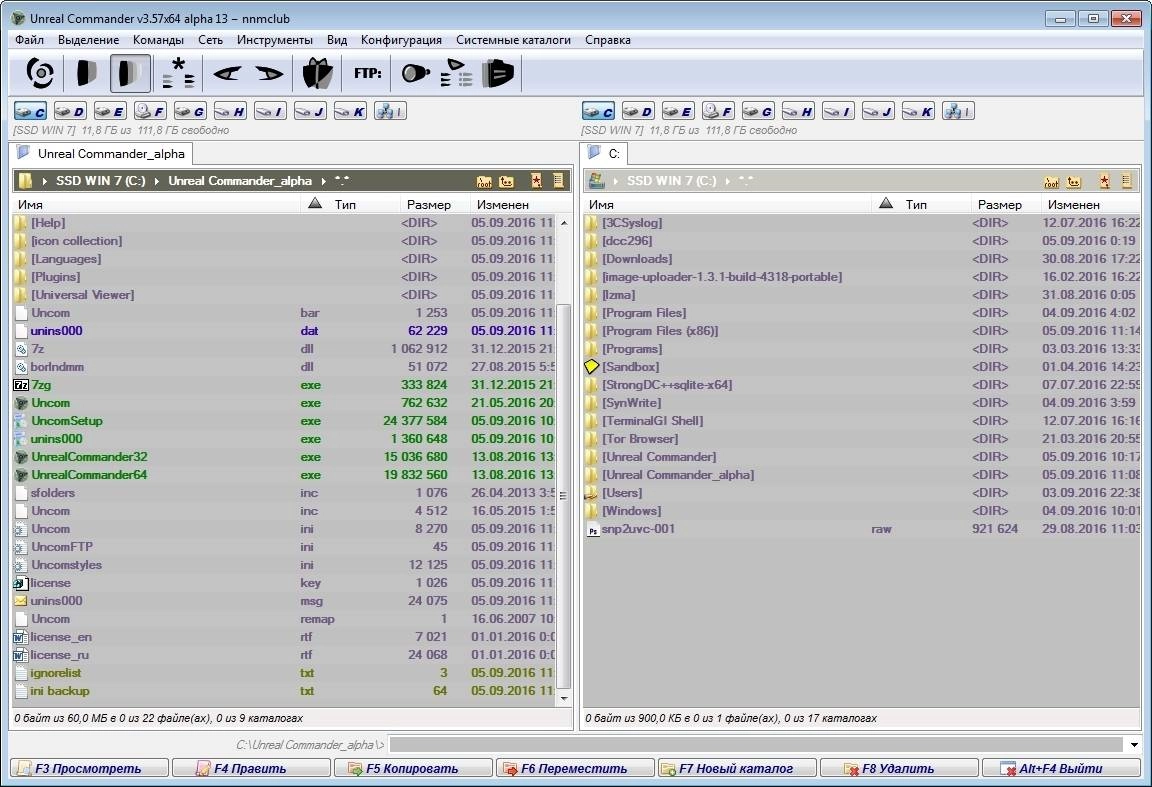Select the Unreal Commander_alpha panel tab
Image resolution: width=1152 pixels, height=787 pixels.
click(x=101, y=154)
